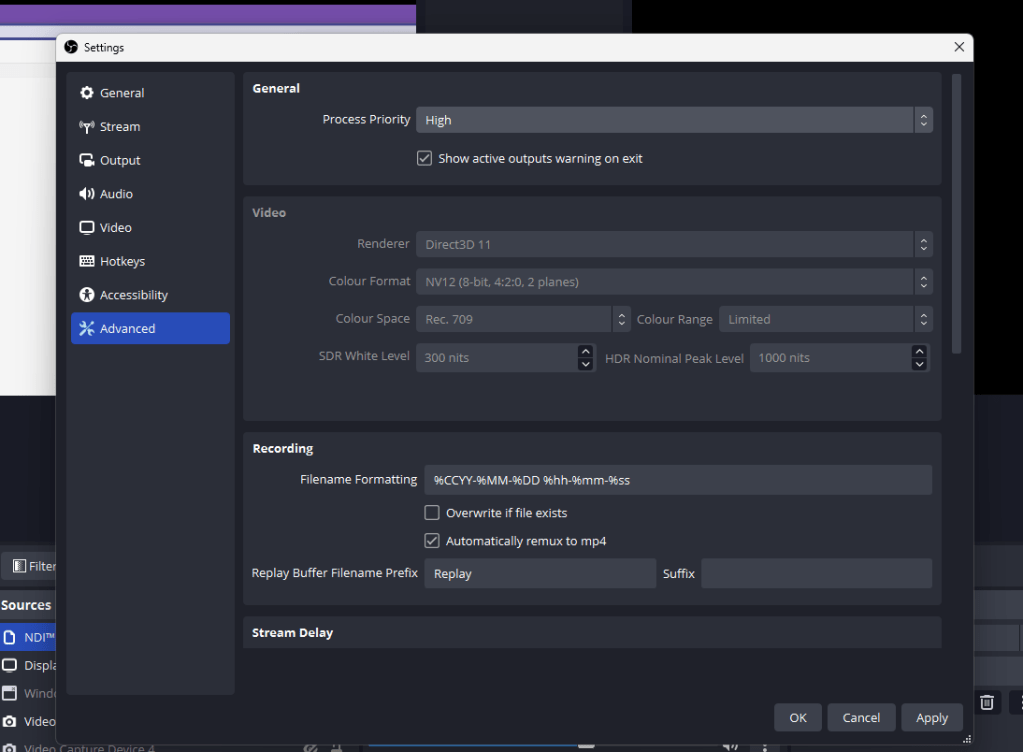Screen dimensions: 1023x752
Task: Select the Advanced settings section
Action: click(150, 329)
